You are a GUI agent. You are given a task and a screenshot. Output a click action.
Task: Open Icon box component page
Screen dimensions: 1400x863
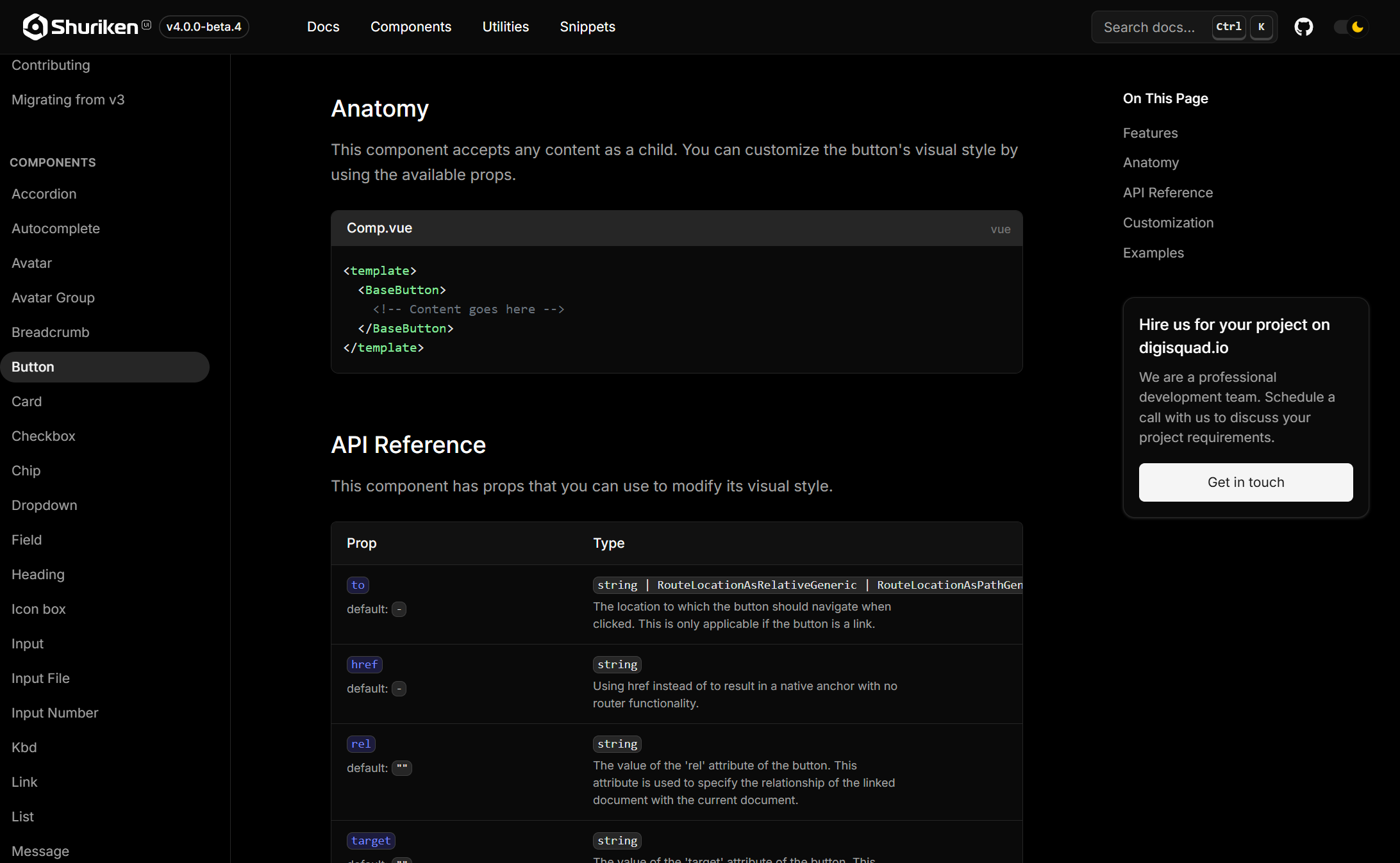pyautogui.click(x=38, y=609)
